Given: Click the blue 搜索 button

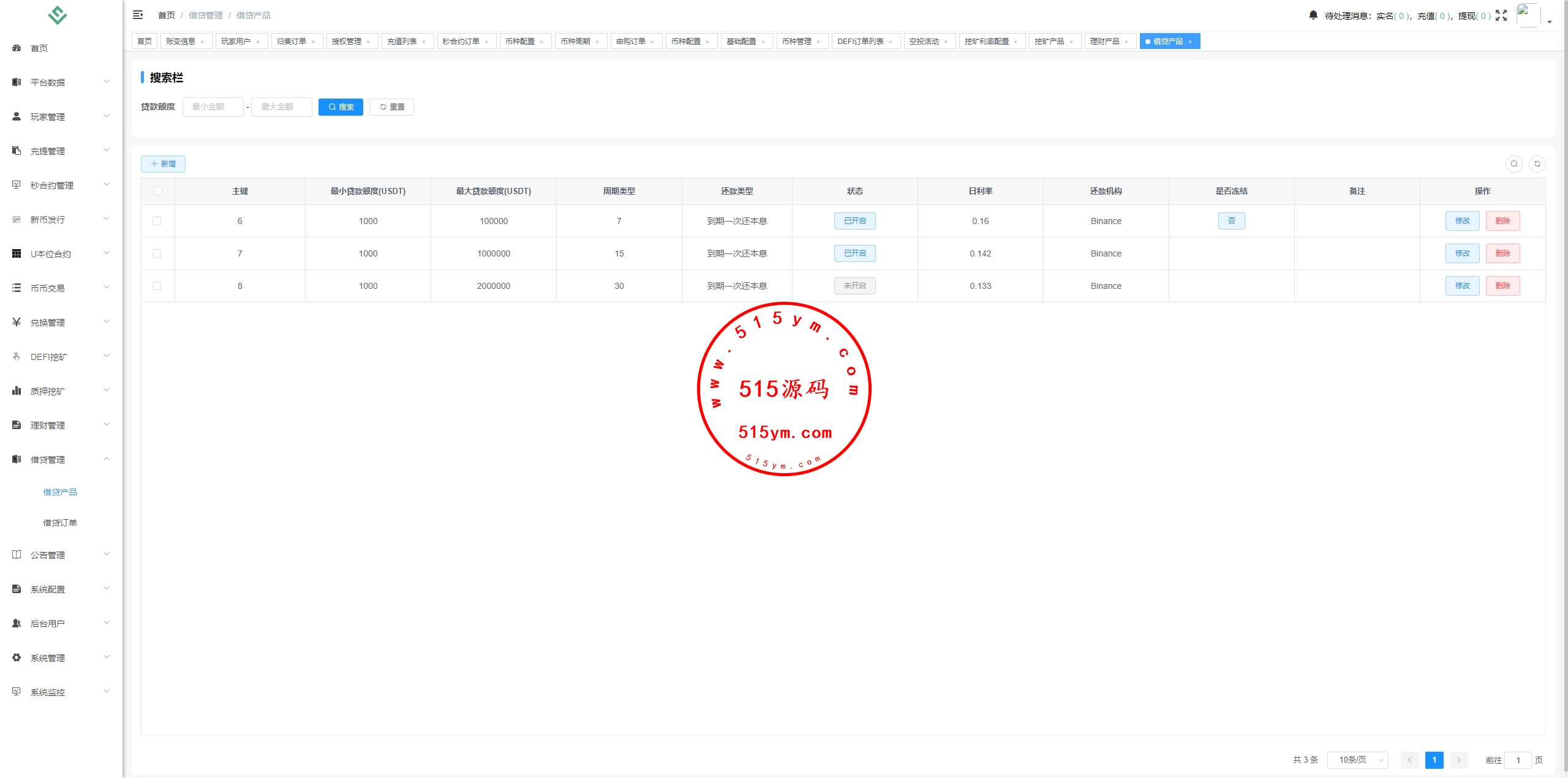Looking at the screenshot, I should click(341, 107).
